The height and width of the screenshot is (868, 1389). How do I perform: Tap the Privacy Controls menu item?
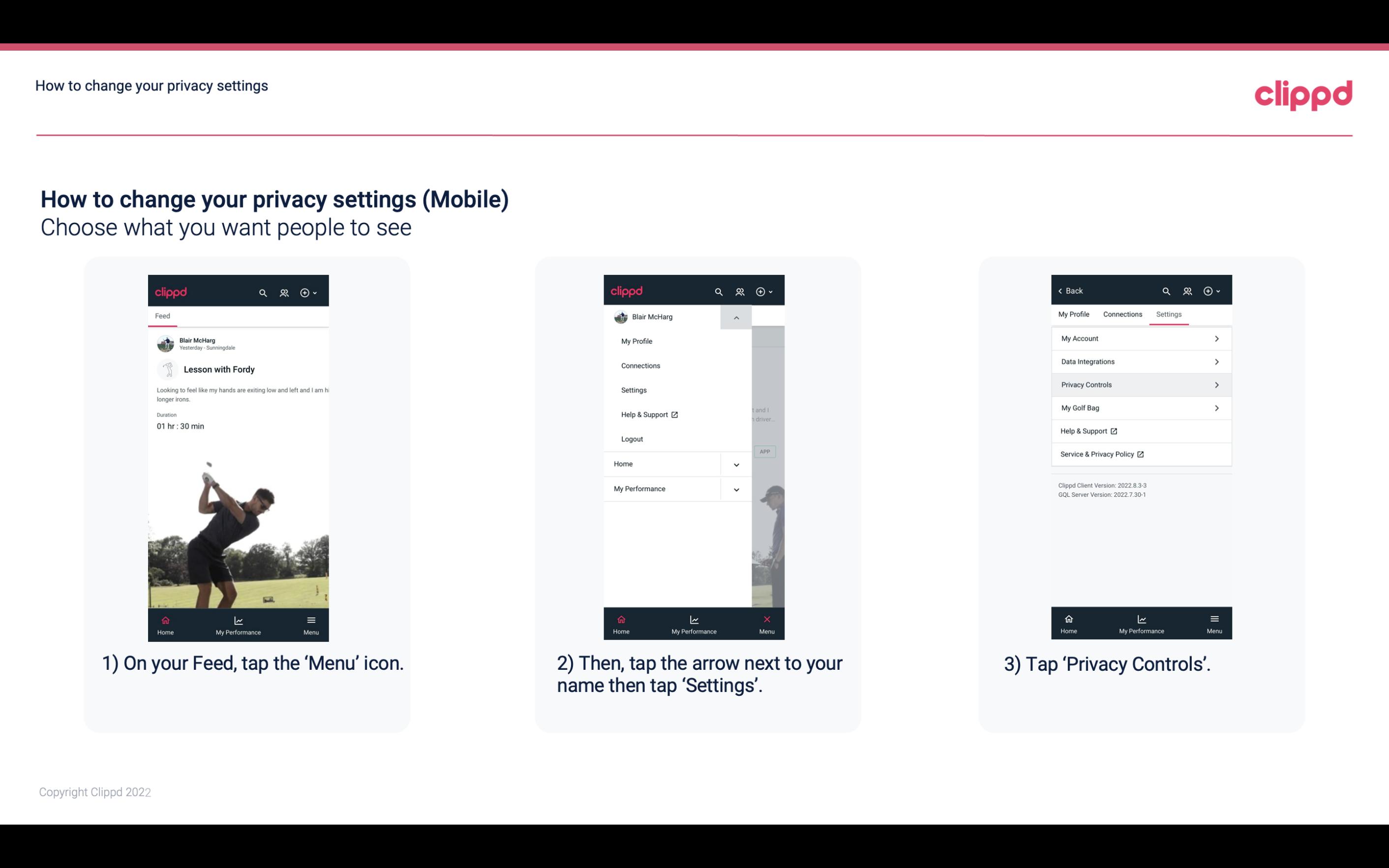(1140, 384)
